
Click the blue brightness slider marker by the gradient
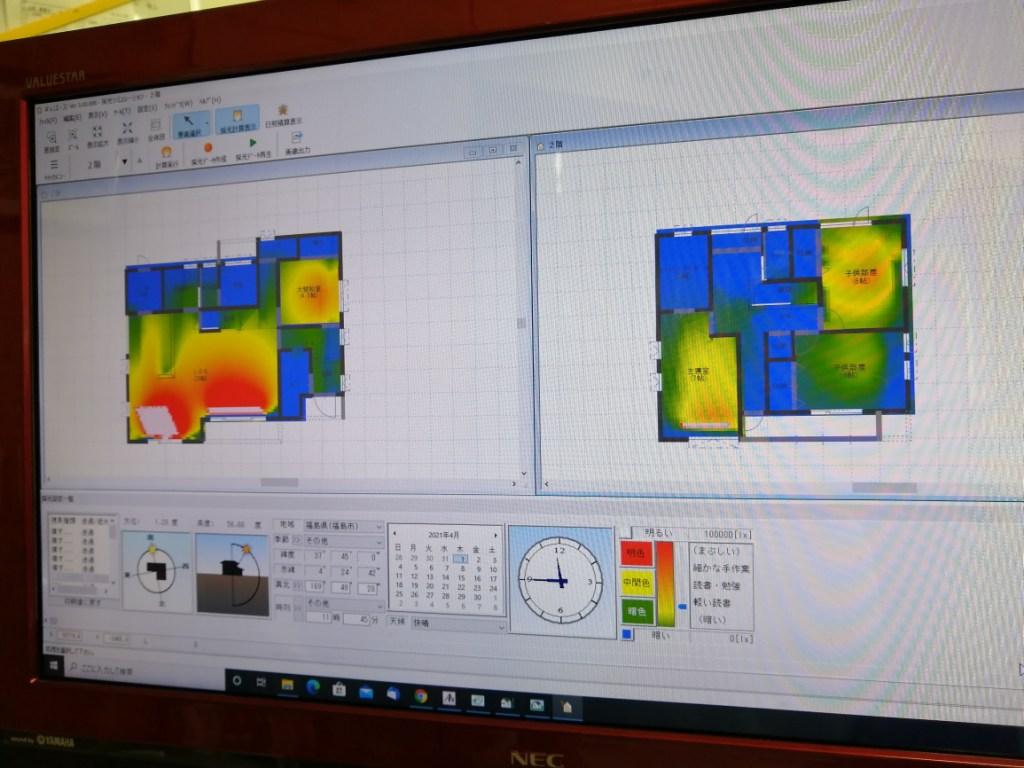pyautogui.click(x=682, y=607)
